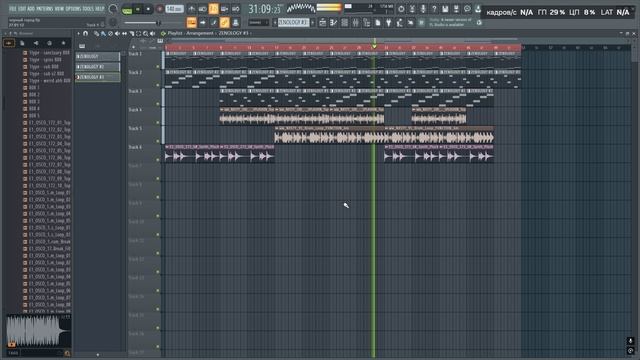Select the browser first tab icon

[9, 43]
